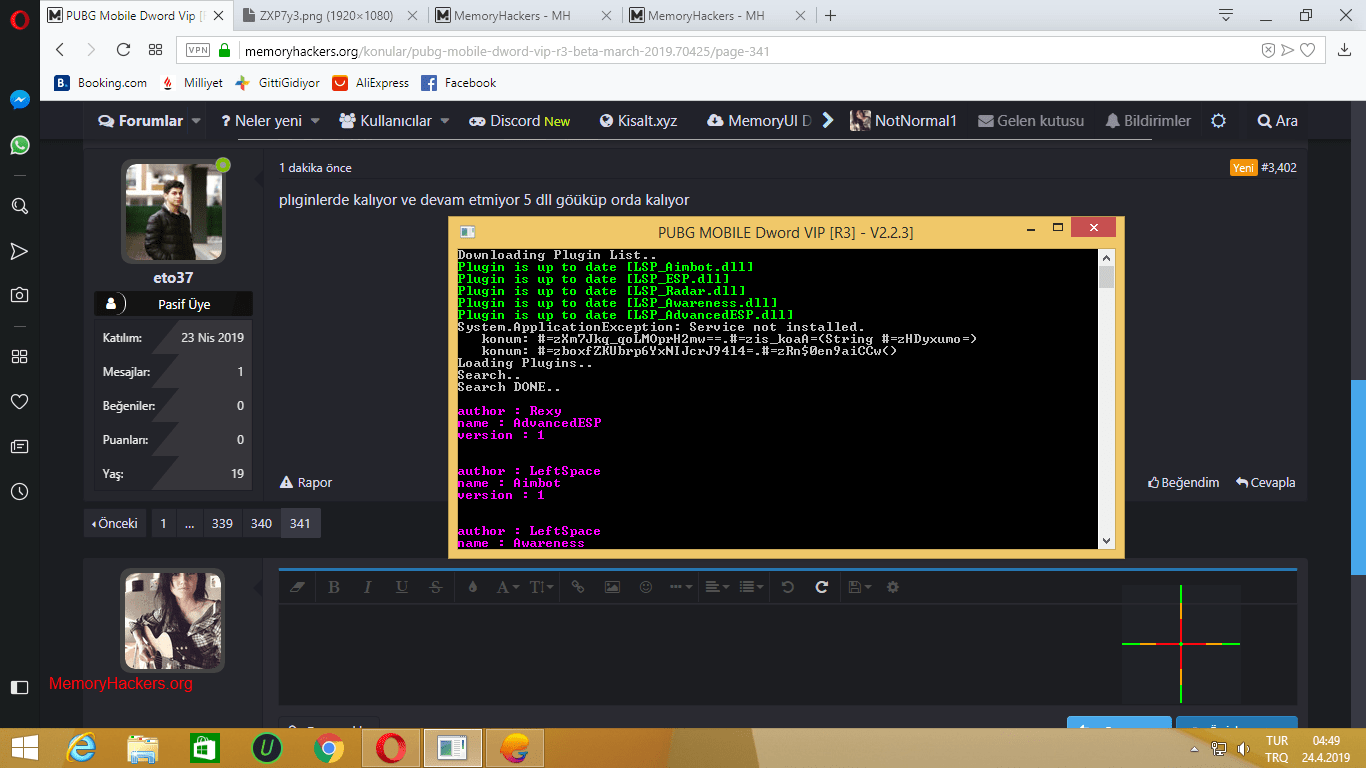Open the smilies picker in the editor
1366x768 pixels.
(x=646, y=587)
